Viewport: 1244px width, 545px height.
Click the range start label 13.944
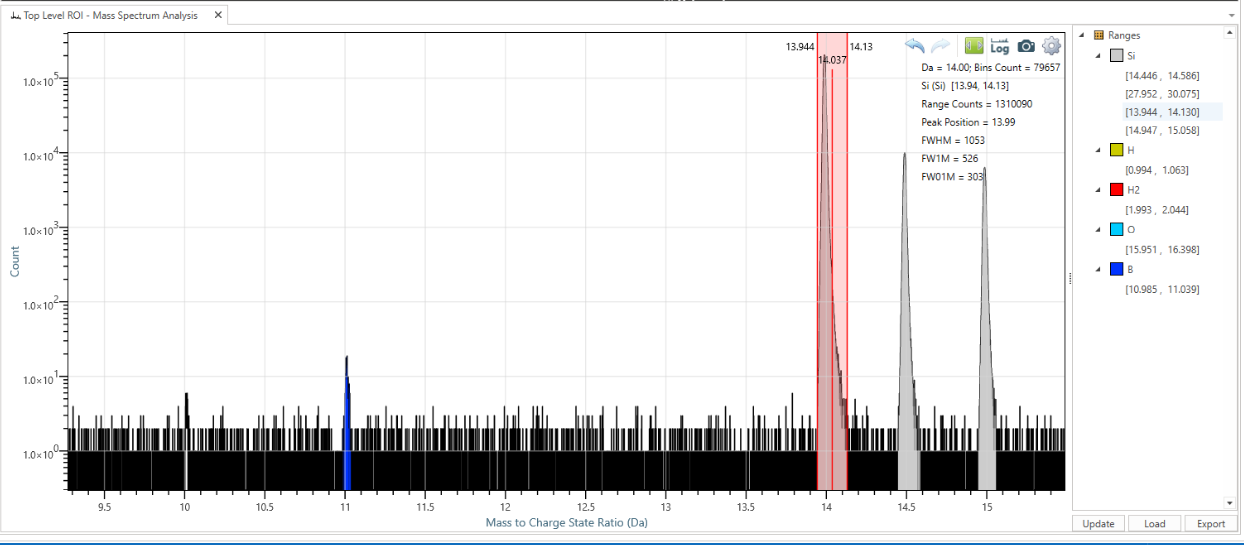[x=800, y=47]
